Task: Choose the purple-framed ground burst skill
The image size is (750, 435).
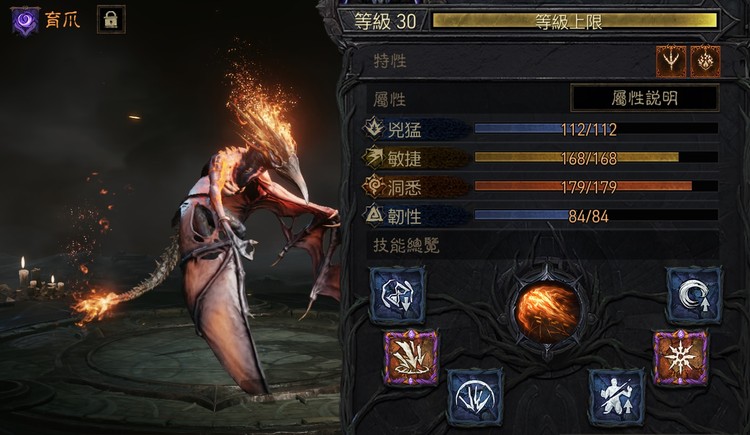Action: [x=411, y=357]
